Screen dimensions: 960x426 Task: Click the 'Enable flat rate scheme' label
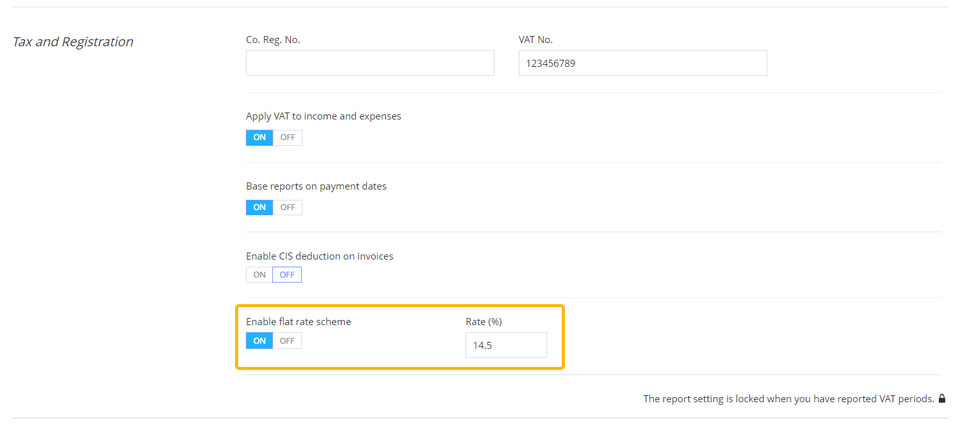pos(298,322)
